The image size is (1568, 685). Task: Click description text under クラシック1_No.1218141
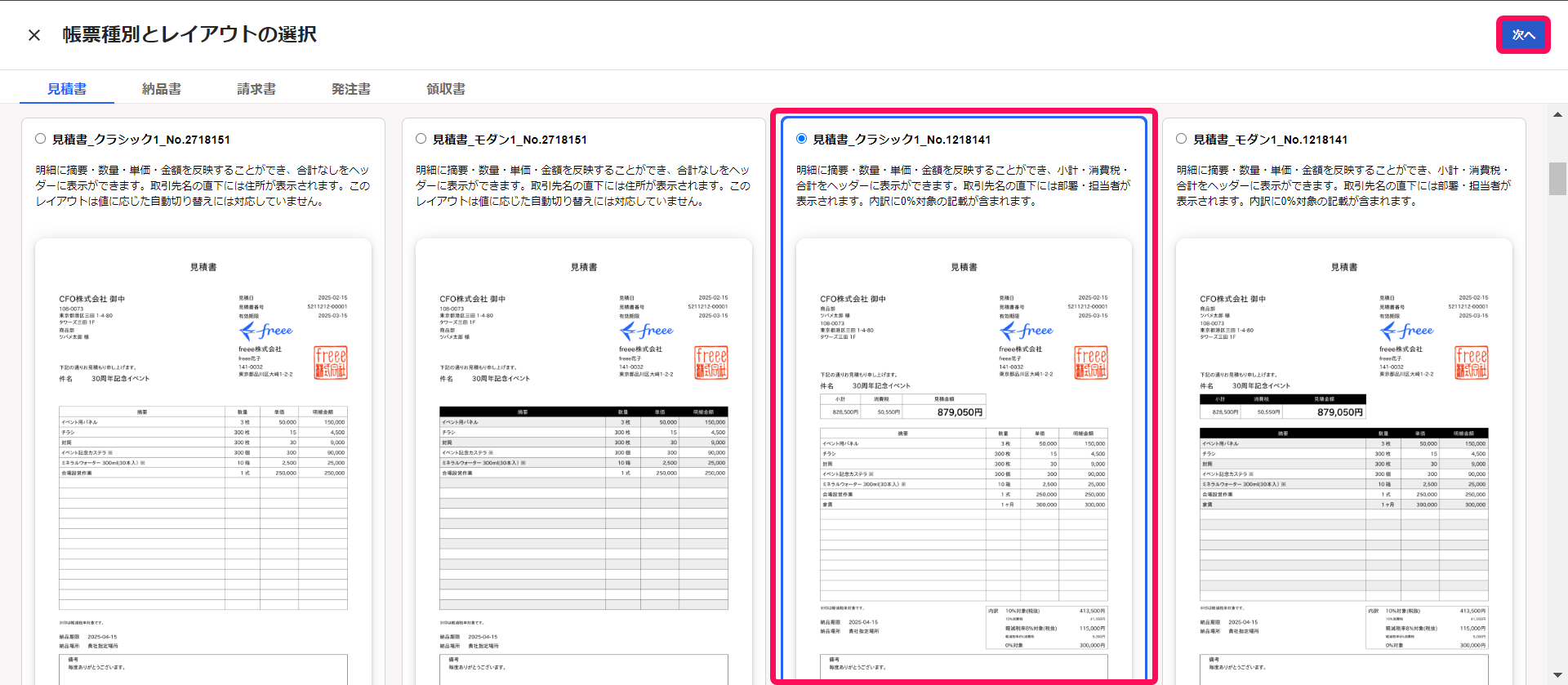pyautogui.click(x=964, y=185)
